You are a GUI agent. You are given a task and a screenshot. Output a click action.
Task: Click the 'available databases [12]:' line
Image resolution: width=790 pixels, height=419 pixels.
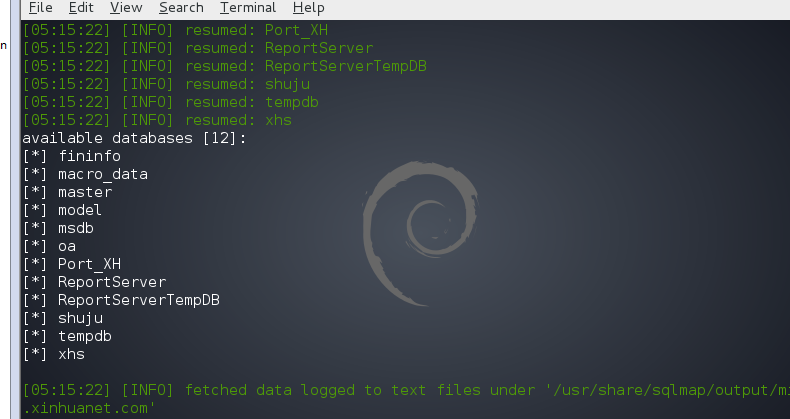(134, 138)
